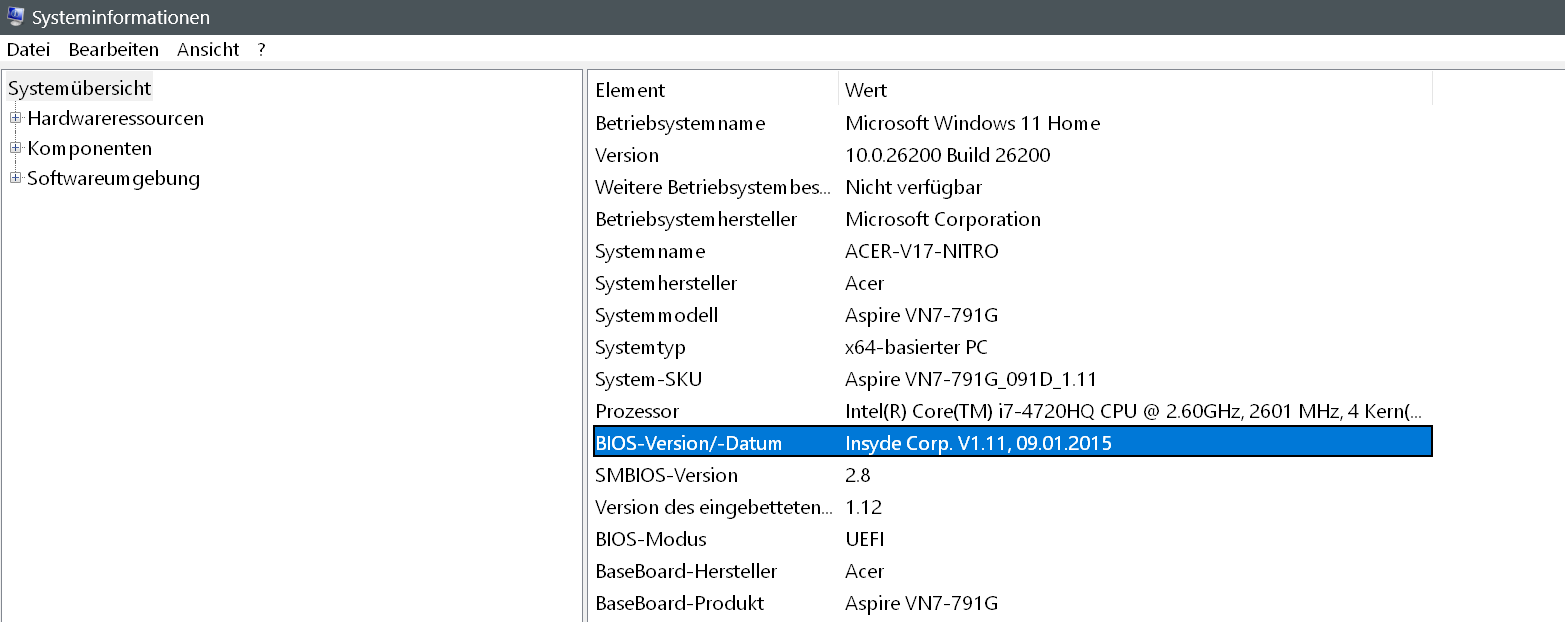Select the Hardwareressourcen tree item

pos(116,118)
